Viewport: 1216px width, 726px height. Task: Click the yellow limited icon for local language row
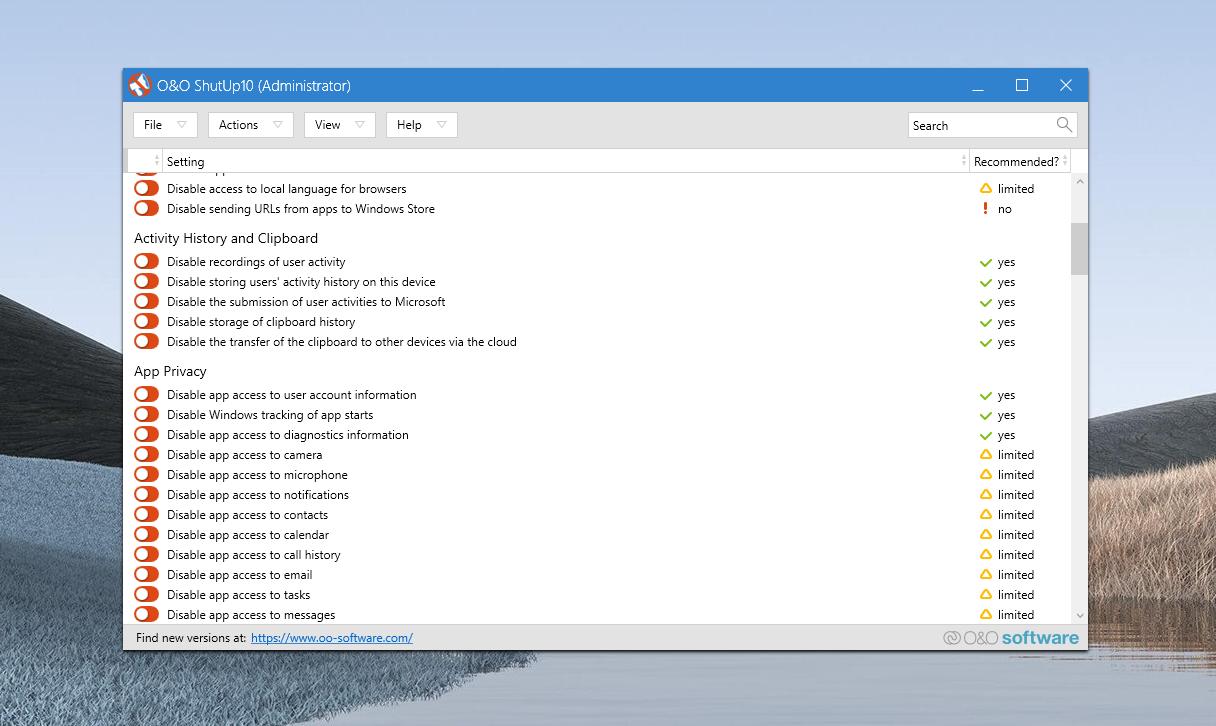[x=986, y=189]
